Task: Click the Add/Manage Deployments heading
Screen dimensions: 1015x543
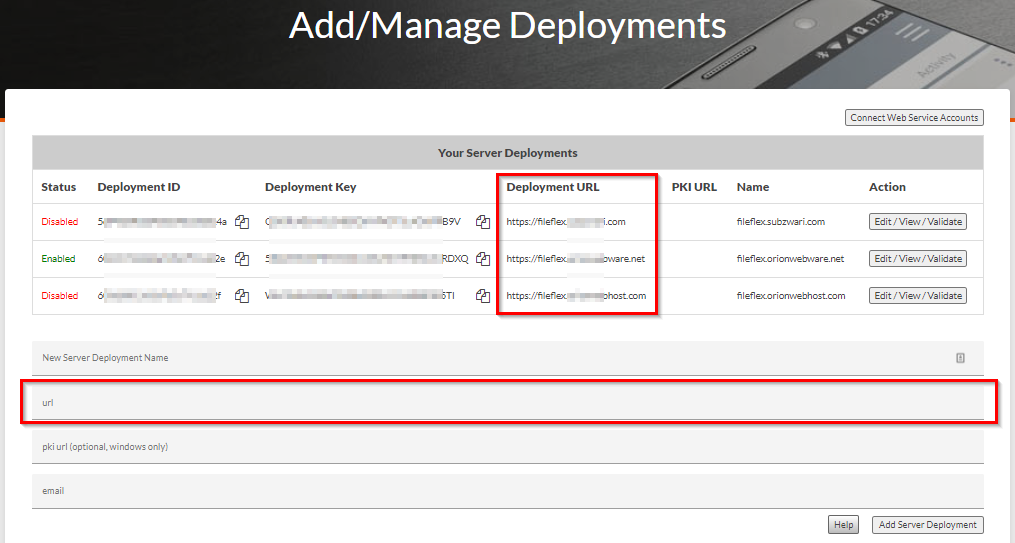Action: click(x=508, y=26)
